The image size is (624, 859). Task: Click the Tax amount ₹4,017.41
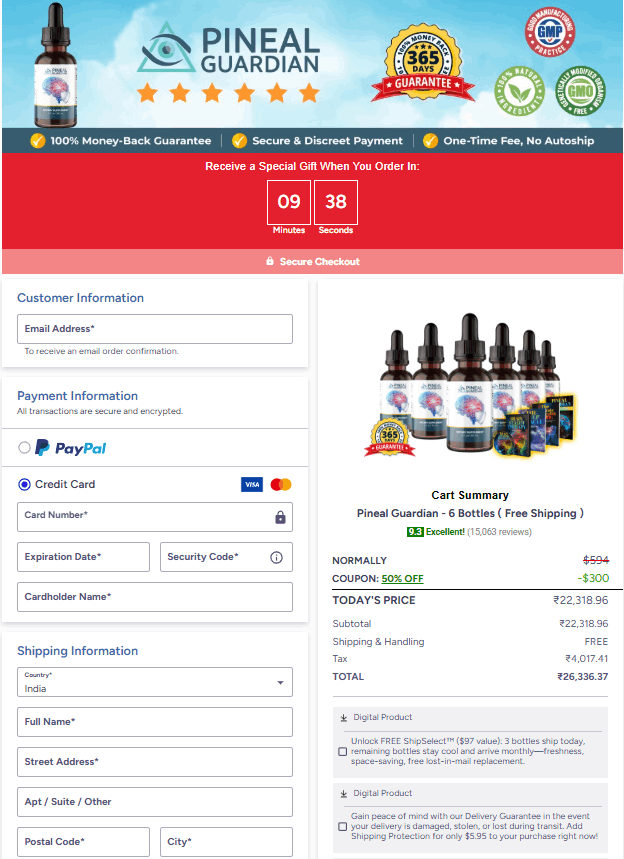point(587,658)
